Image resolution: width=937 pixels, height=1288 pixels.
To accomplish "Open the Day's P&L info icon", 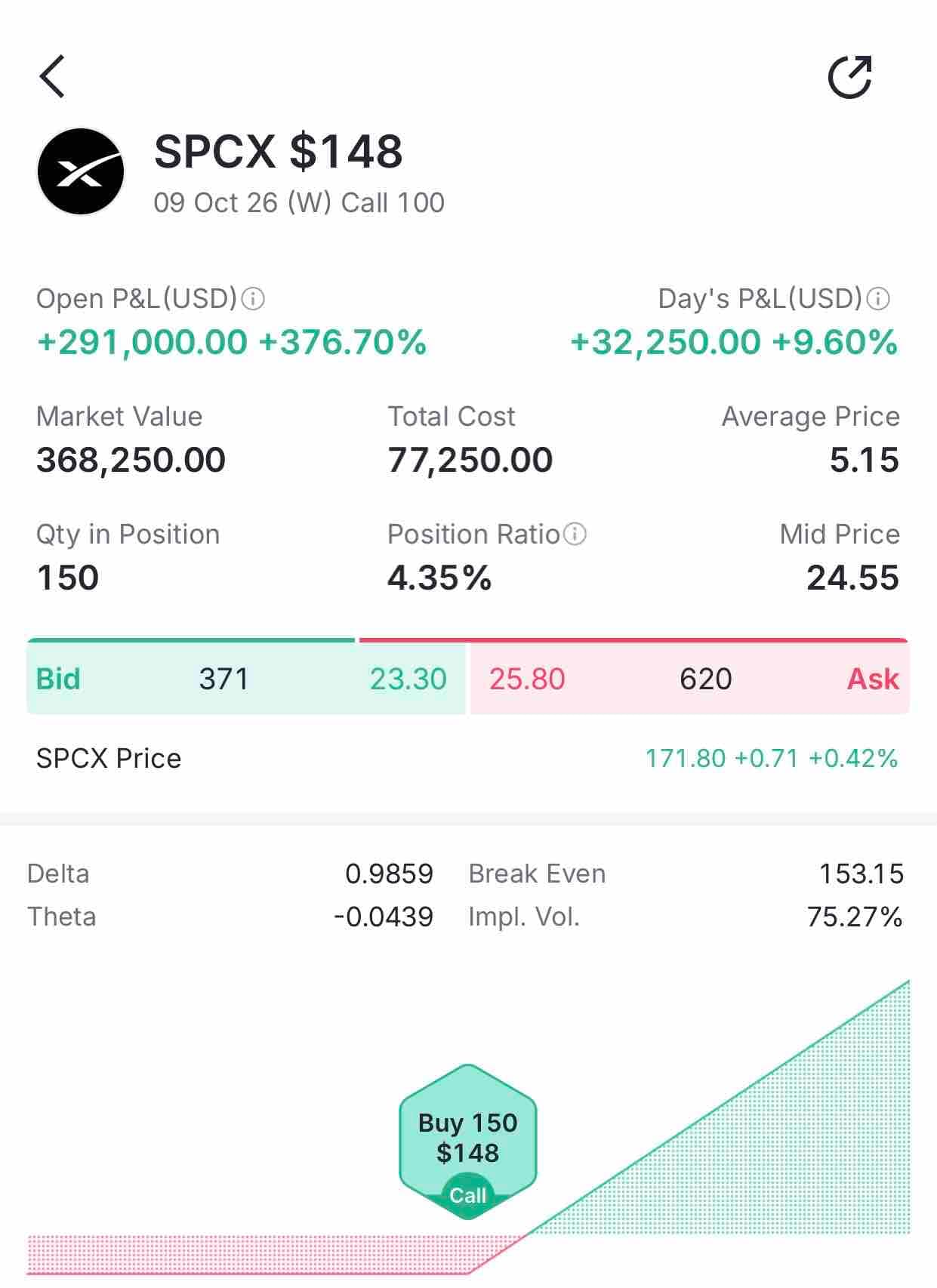I will (x=878, y=299).
